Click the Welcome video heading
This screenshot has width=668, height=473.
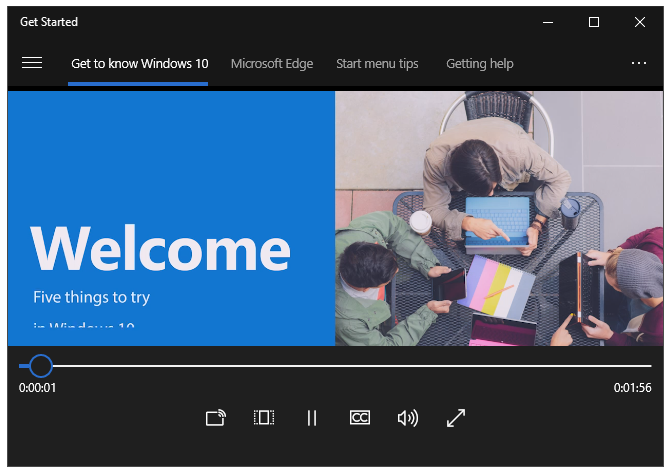pos(161,249)
